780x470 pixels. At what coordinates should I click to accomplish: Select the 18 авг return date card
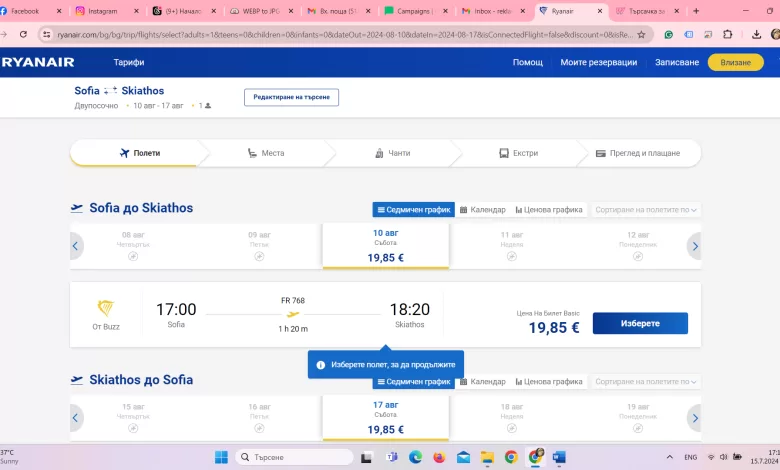(x=512, y=418)
